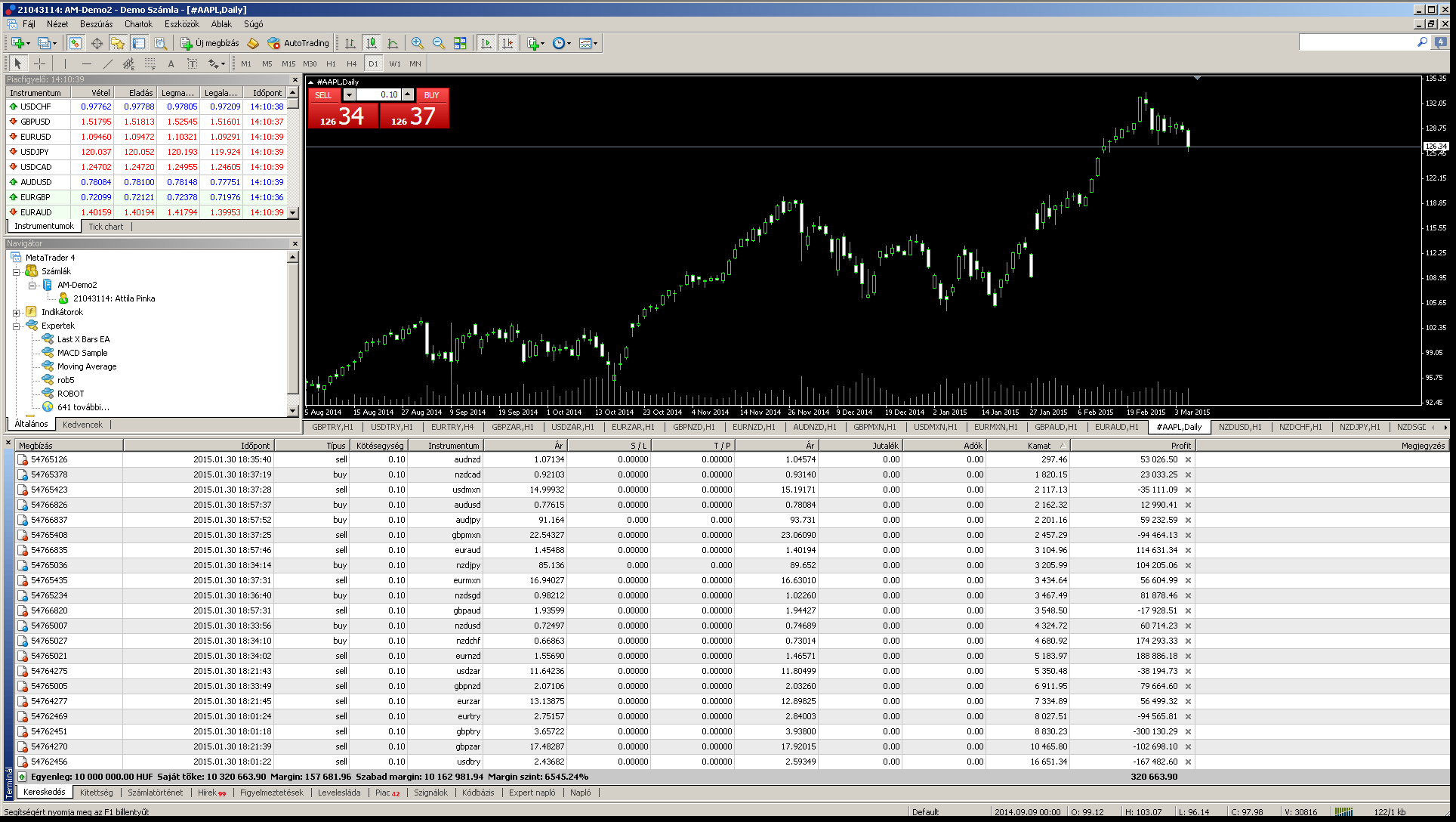The height and width of the screenshot is (822, 1456).
Task: Select the crosshair cursor tool
Action: 40,64
